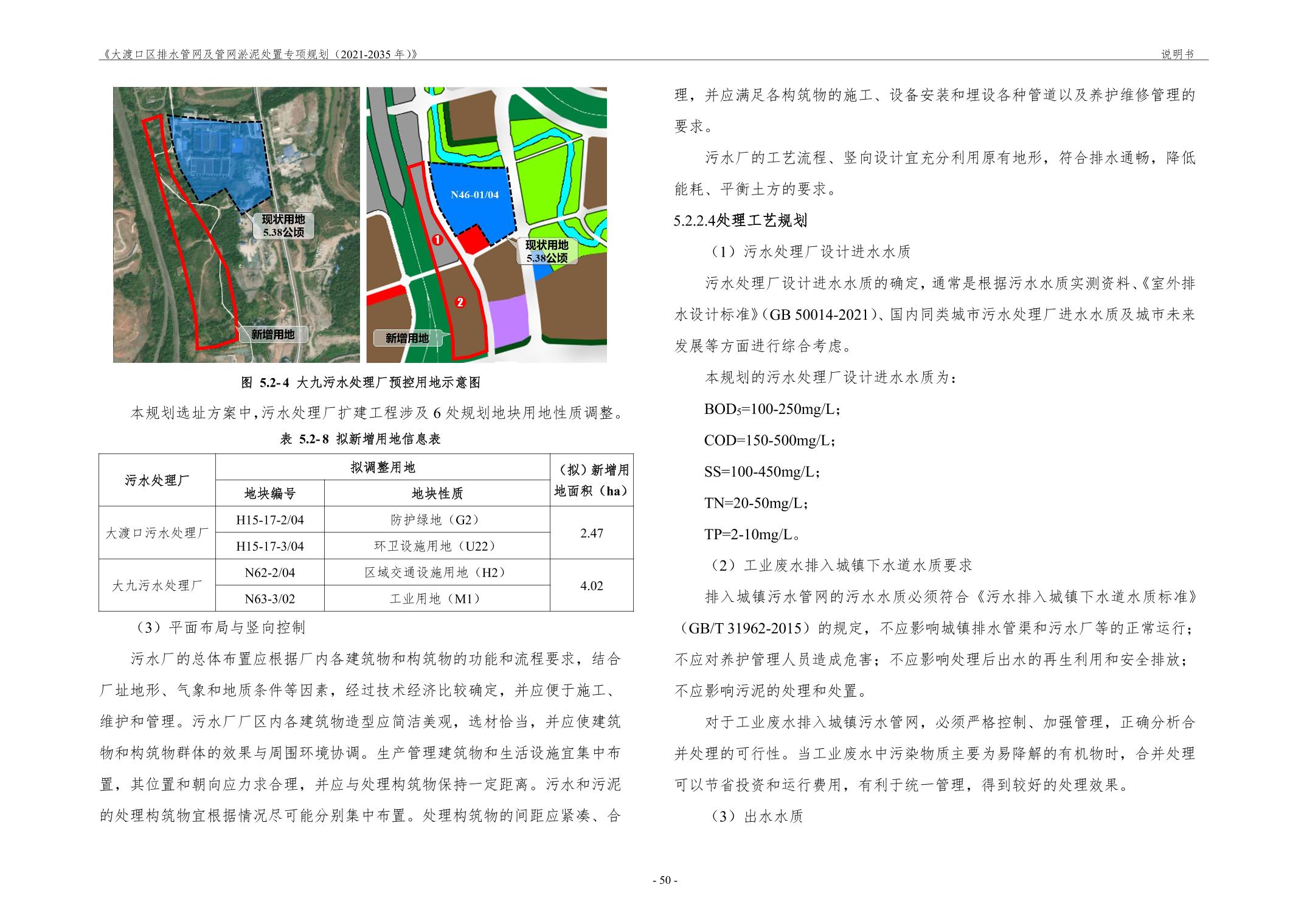Click the cell H15-17-3/04

[270, 546]
